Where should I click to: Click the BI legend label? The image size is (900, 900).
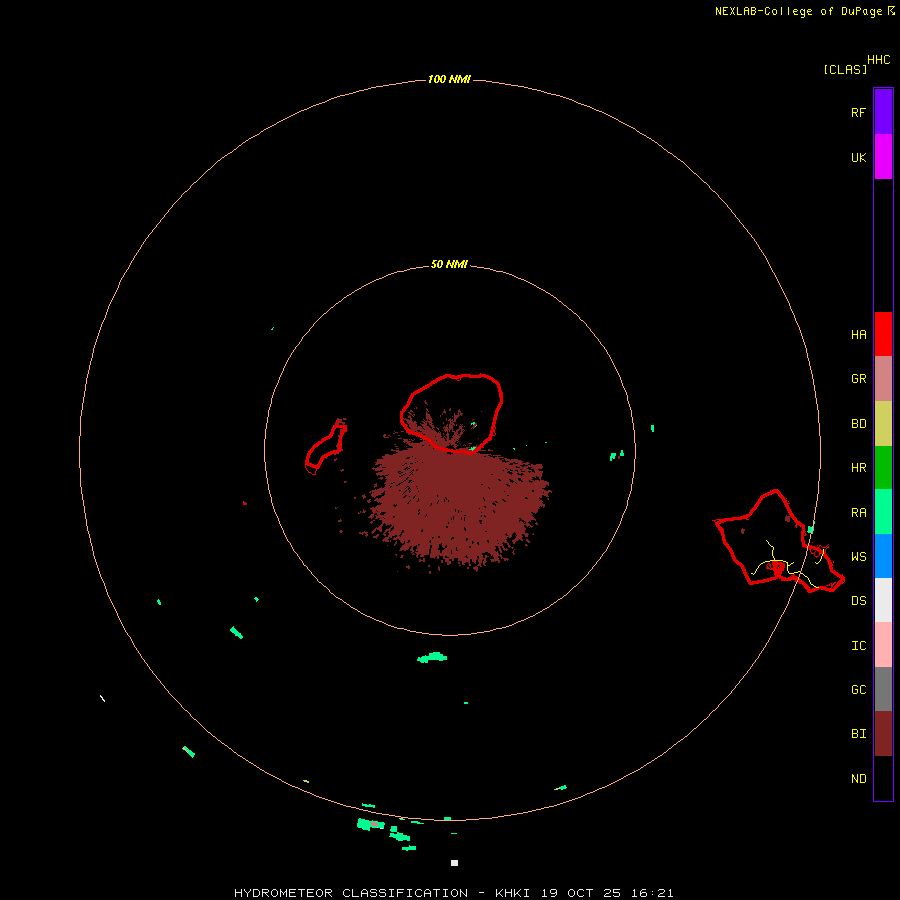coord(858,734)
